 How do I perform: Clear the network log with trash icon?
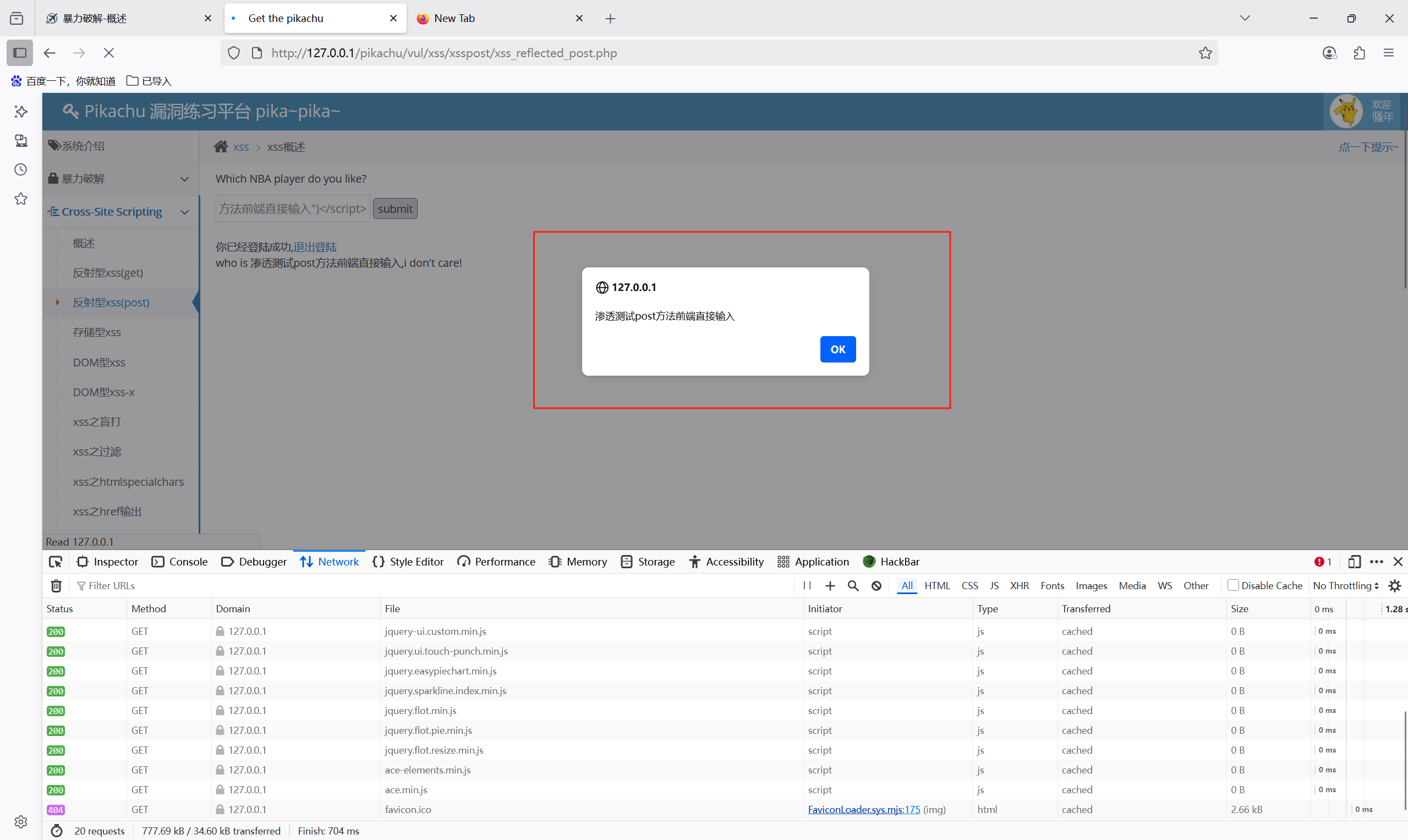(x=56, y=586)
